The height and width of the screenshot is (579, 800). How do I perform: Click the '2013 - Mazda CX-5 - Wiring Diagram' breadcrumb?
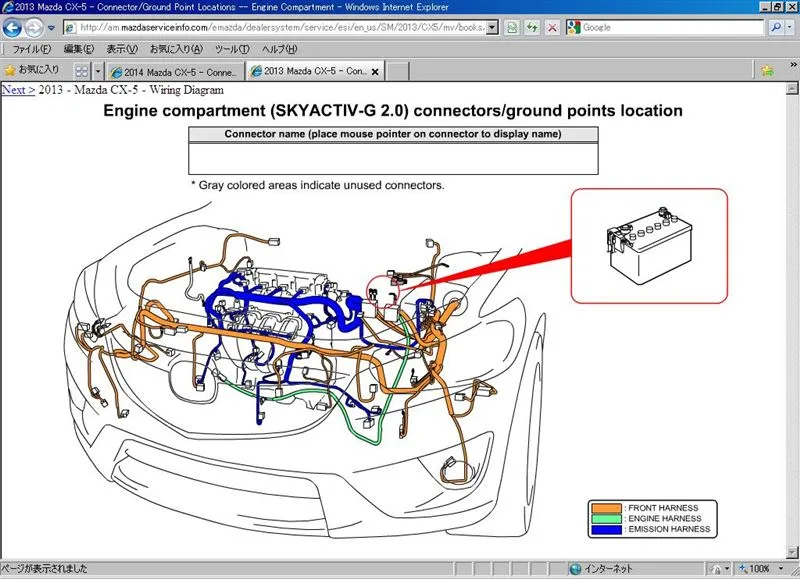coord(131,90)
